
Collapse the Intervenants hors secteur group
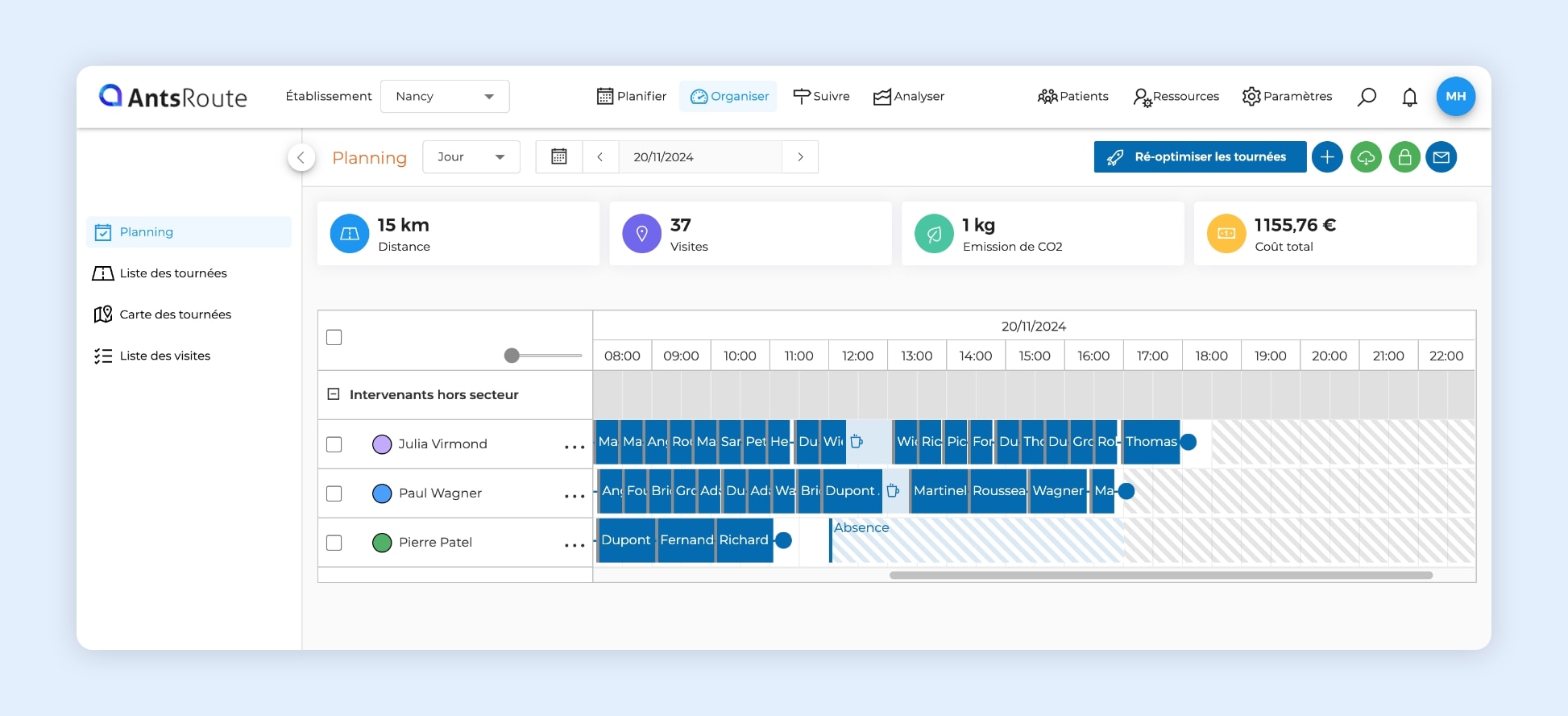pyautogui.click(x=334, y=394)
